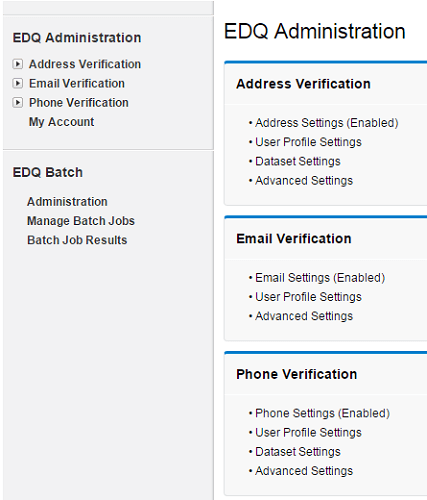Open Advanced Settings under Address Verification
The image size is (427, 500).
pyautogui.click(x=304, y=181)
